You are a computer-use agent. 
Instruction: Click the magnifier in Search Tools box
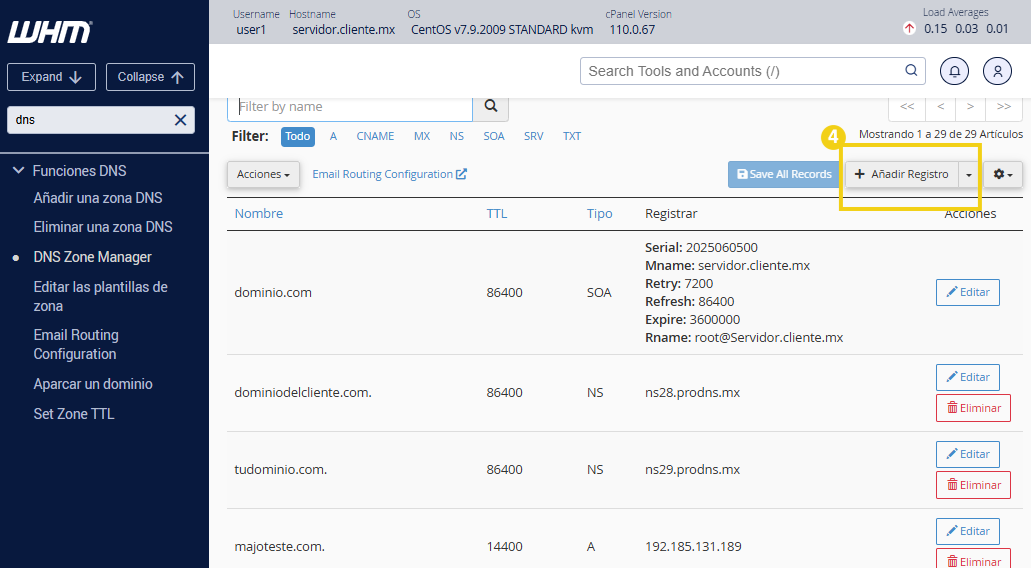pyautogui.click(x=911, y=70)
